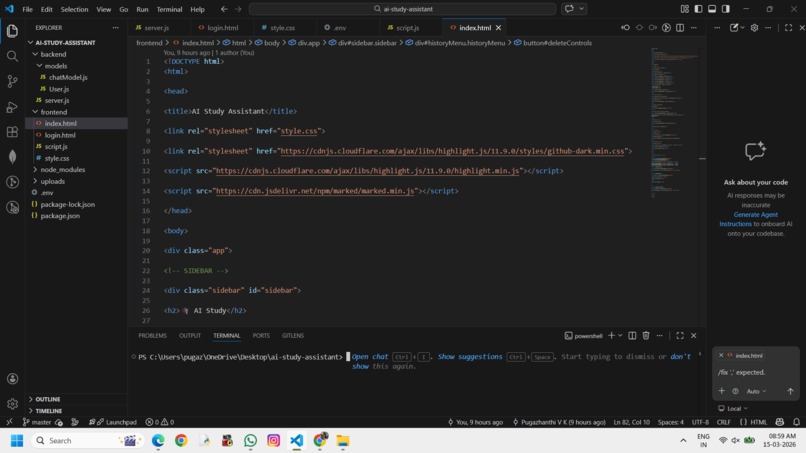Click Open chat link in terminal
The image size is (806, 453).
(x=370, y=357)
